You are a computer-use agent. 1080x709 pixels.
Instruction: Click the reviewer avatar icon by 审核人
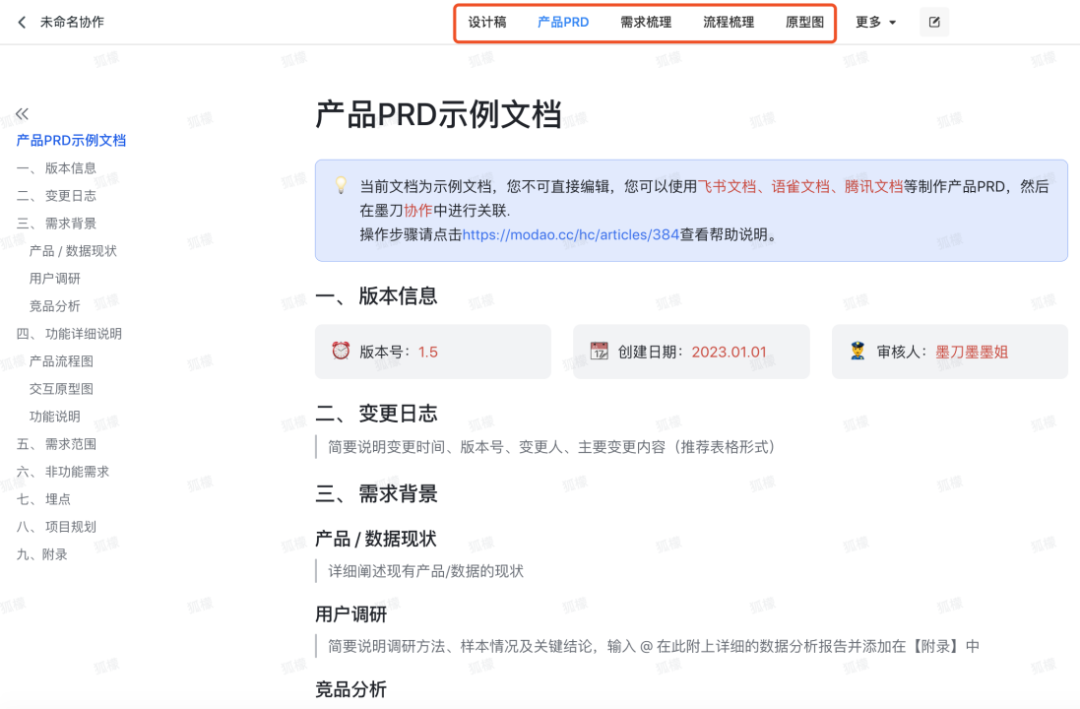[x=858, y=351]
